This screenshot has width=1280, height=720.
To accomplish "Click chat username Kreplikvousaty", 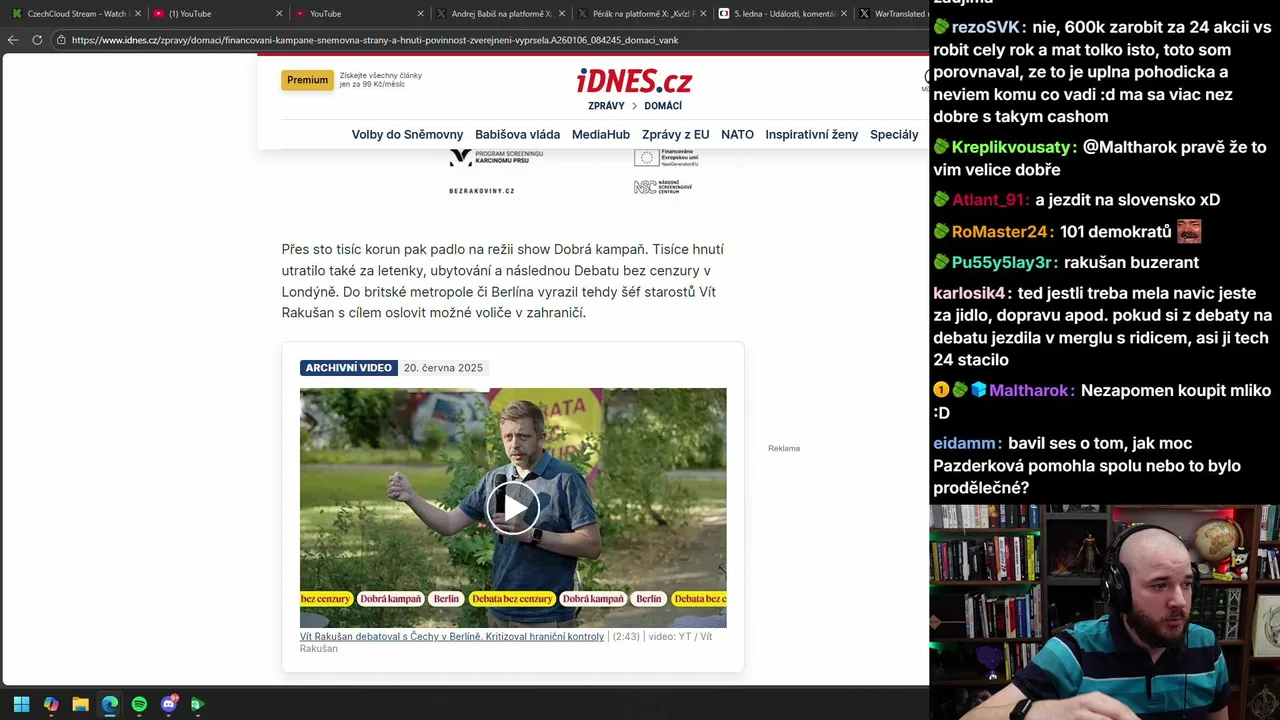I will 1011,147.
